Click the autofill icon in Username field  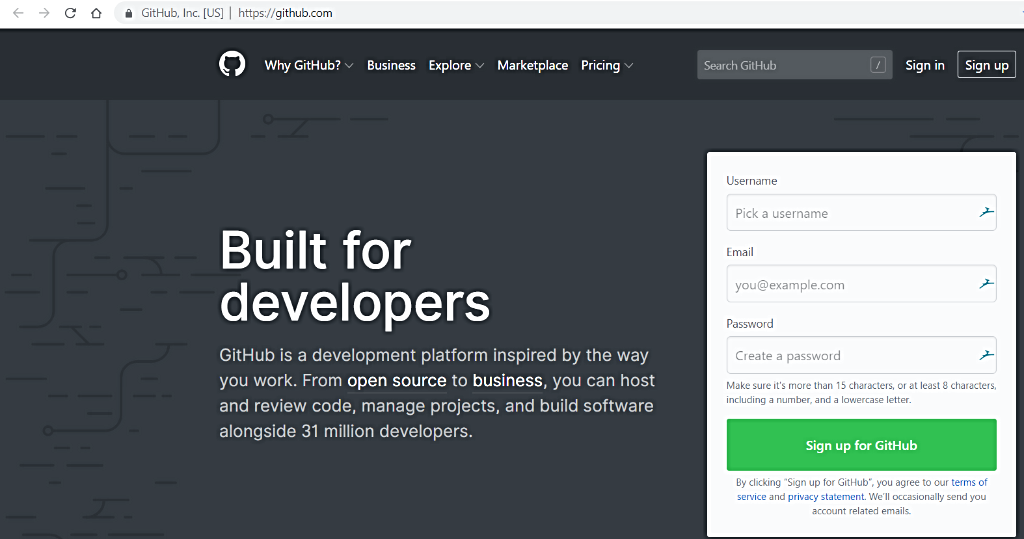click(x=986, y=212)
